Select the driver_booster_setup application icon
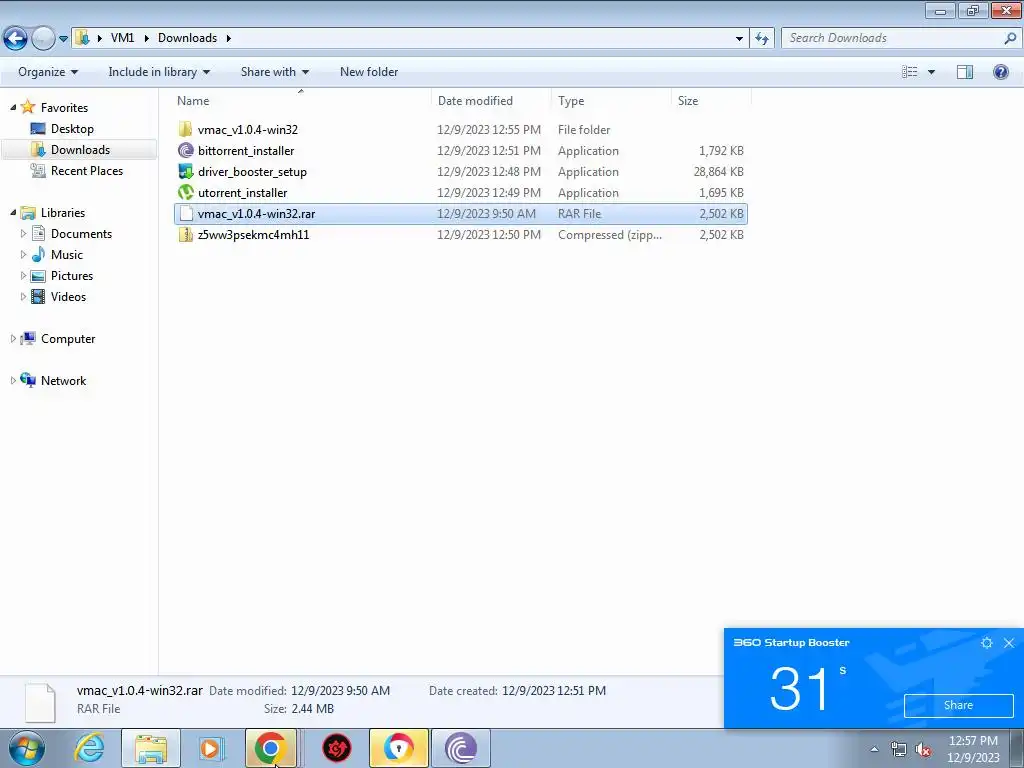This screenshot has height=768, width=1024. click(x=185, y=172)
